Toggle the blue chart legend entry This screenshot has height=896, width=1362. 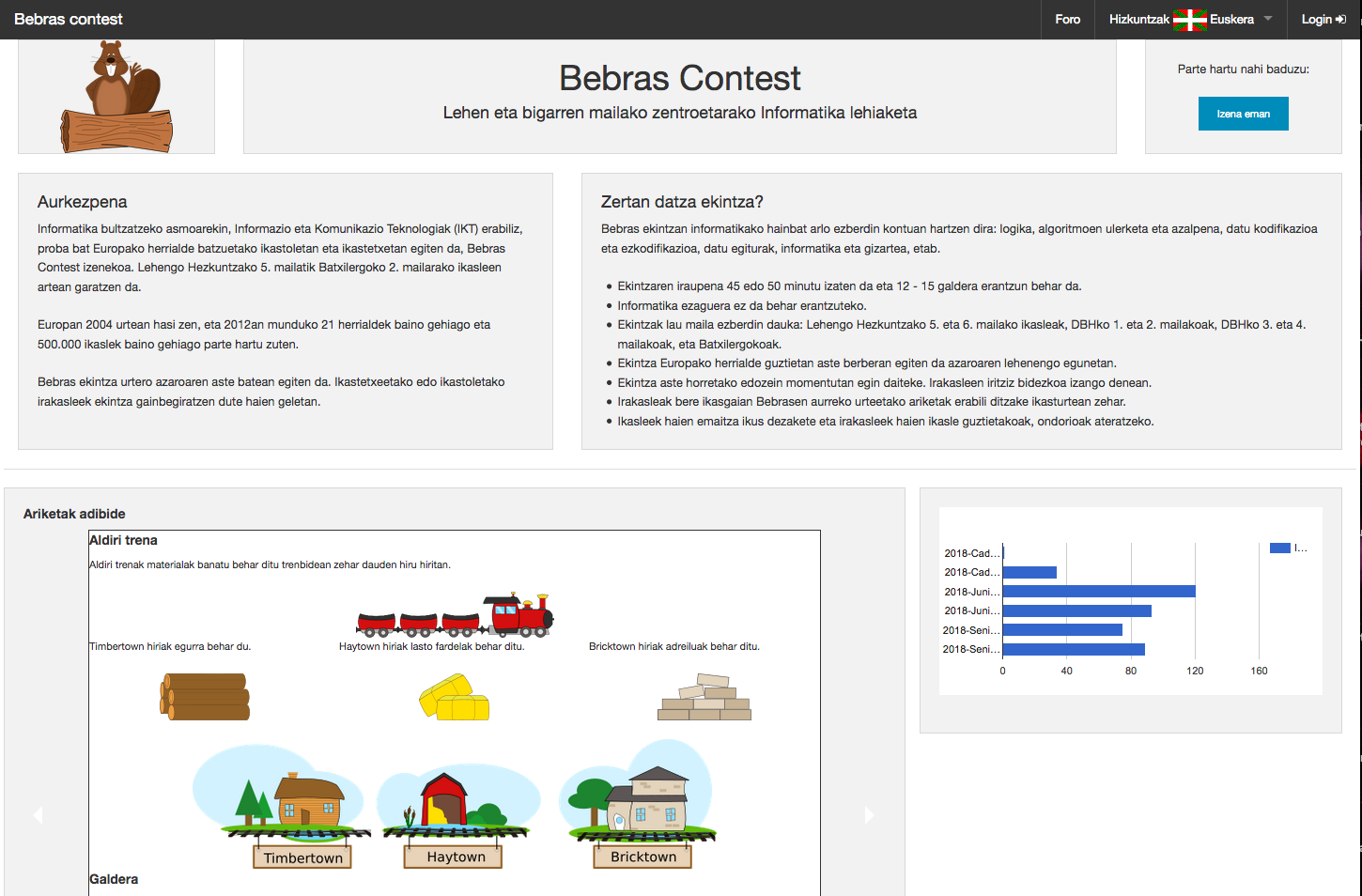pyautogui.click(x=1288, y=548)
